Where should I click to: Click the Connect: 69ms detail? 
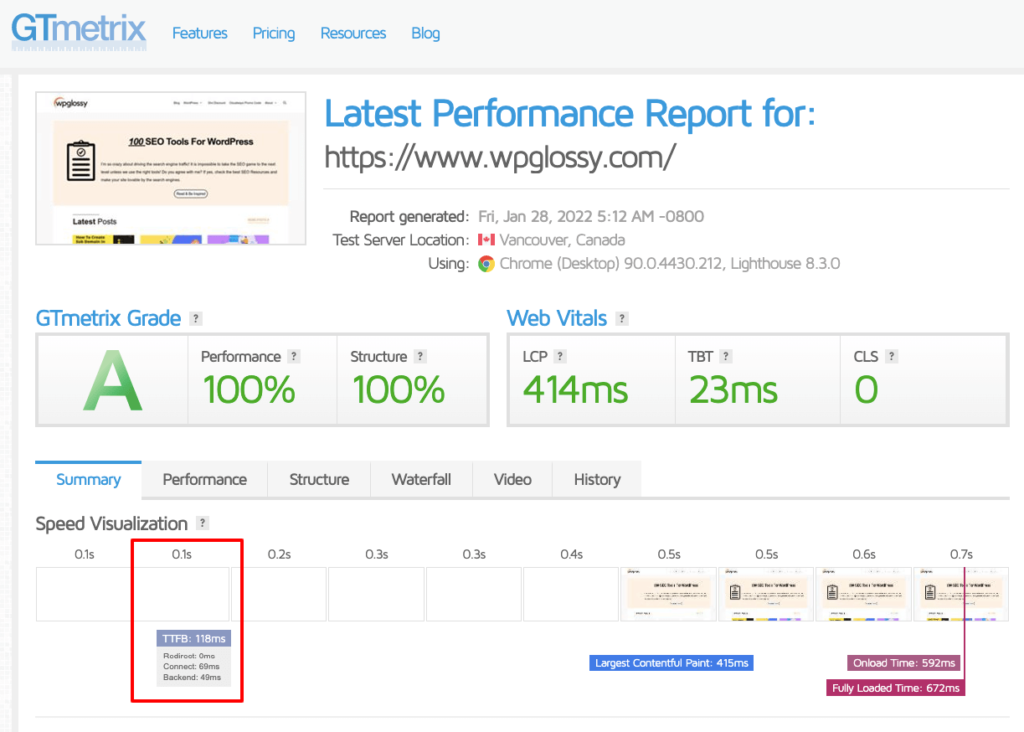[191, 667]
